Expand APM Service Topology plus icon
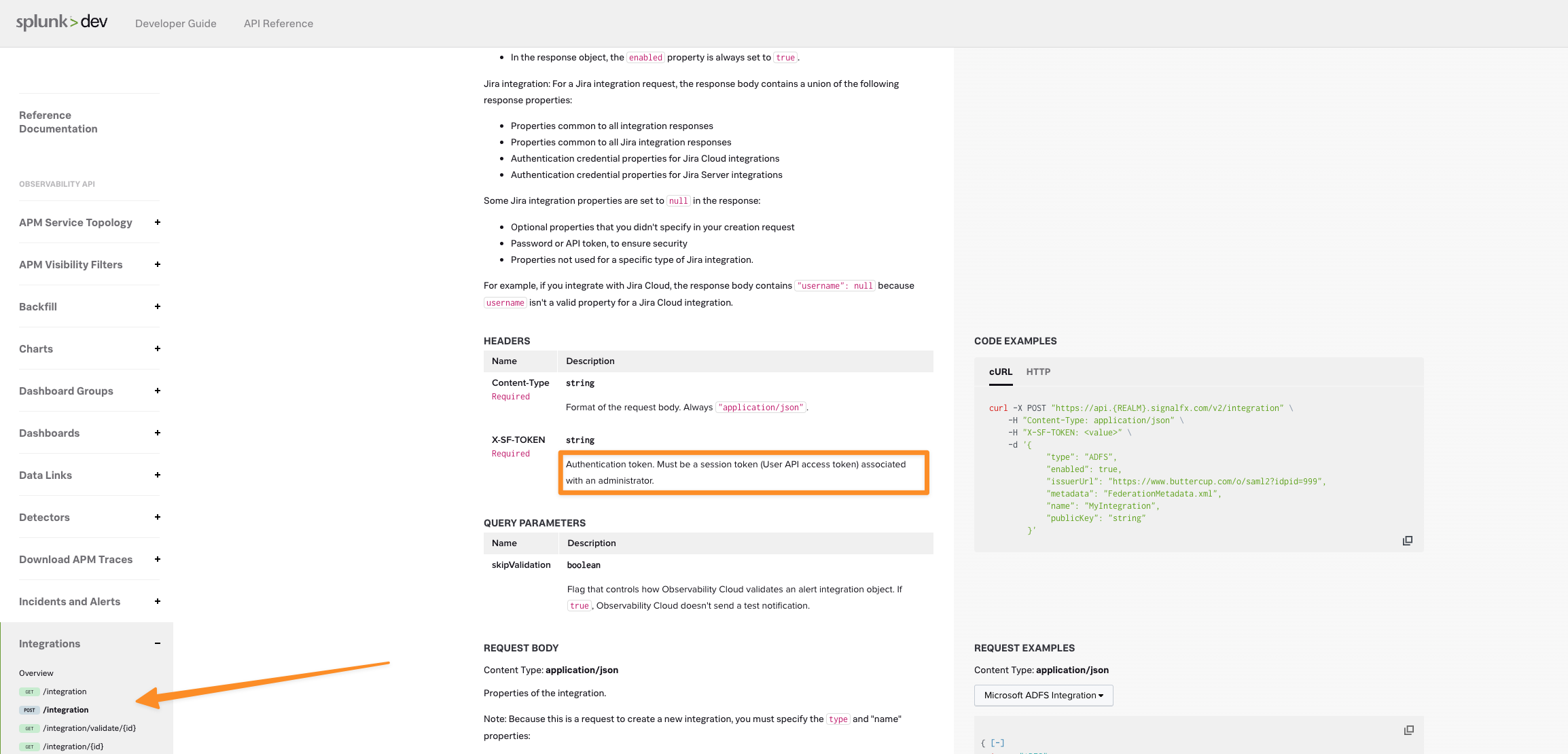The height and width of the screenshot is (754, 1568). pos(158,222)
